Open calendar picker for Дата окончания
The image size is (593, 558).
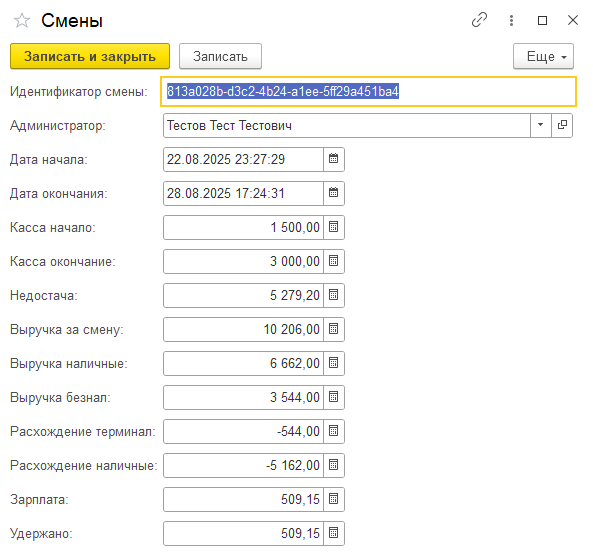334,193
